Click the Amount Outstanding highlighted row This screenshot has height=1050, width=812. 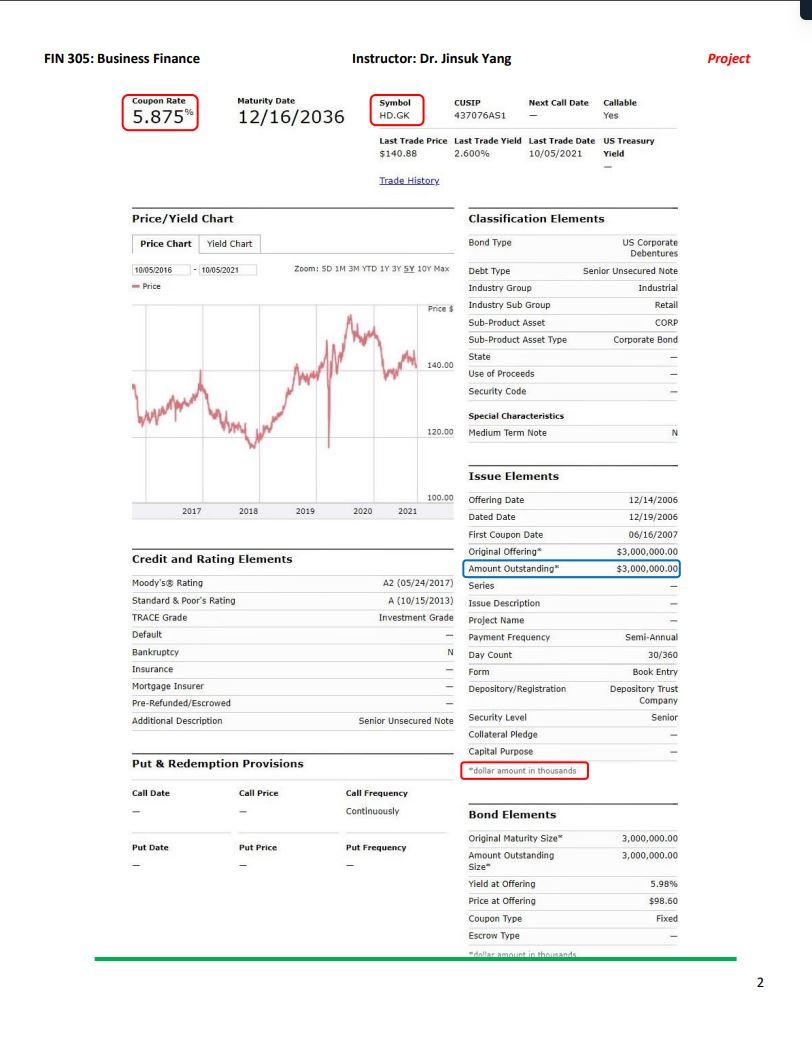(575, 569)
